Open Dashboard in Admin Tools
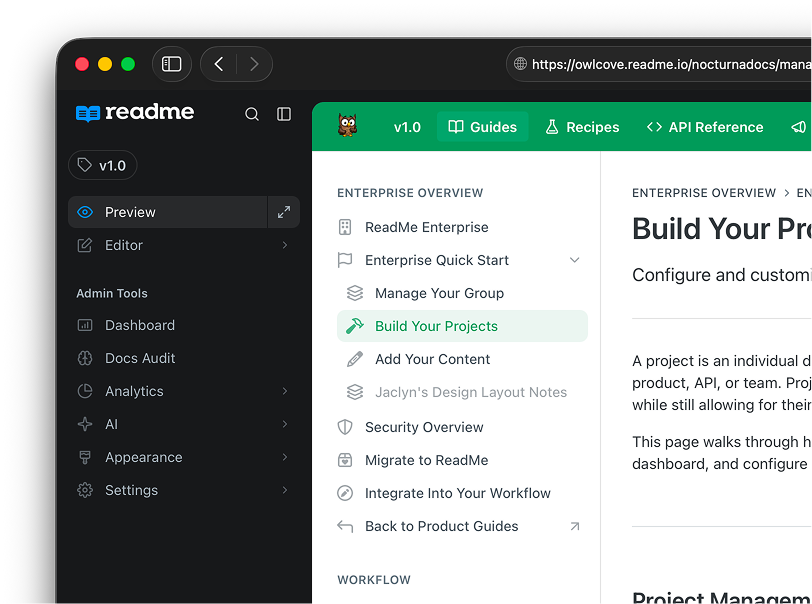The width and height of the screenshot is (812, 604). (182, 325)
